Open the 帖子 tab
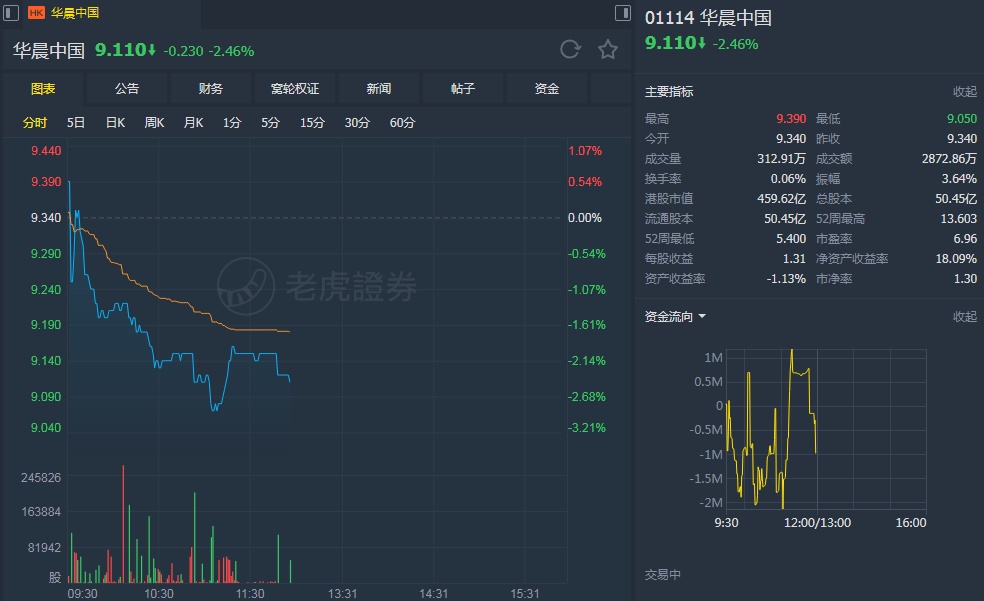Image resolution: width=984 pixels, height=601 pixels. [x=463, y=89]
